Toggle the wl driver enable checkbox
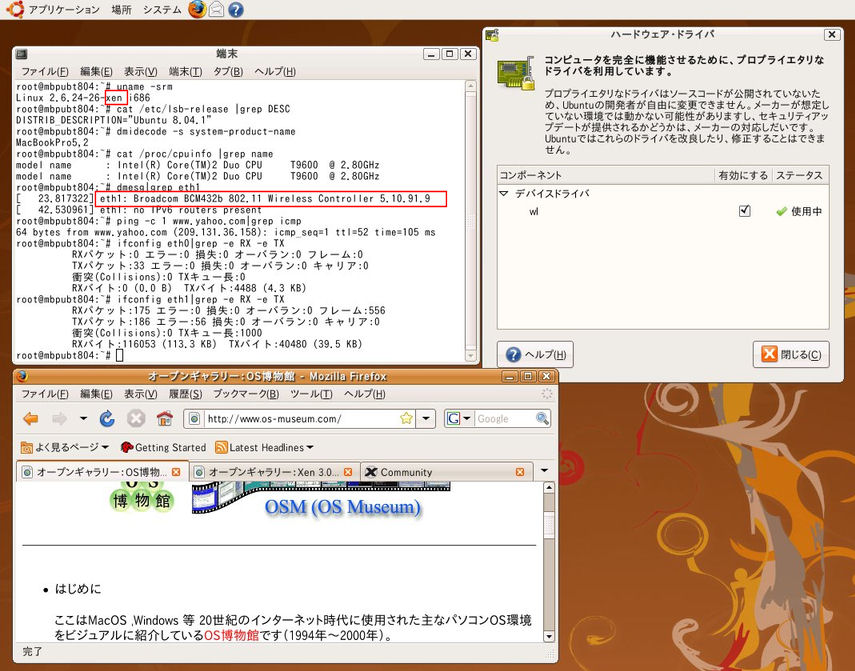The width and height of the screenshot is (855, 671). click(744, 211)
